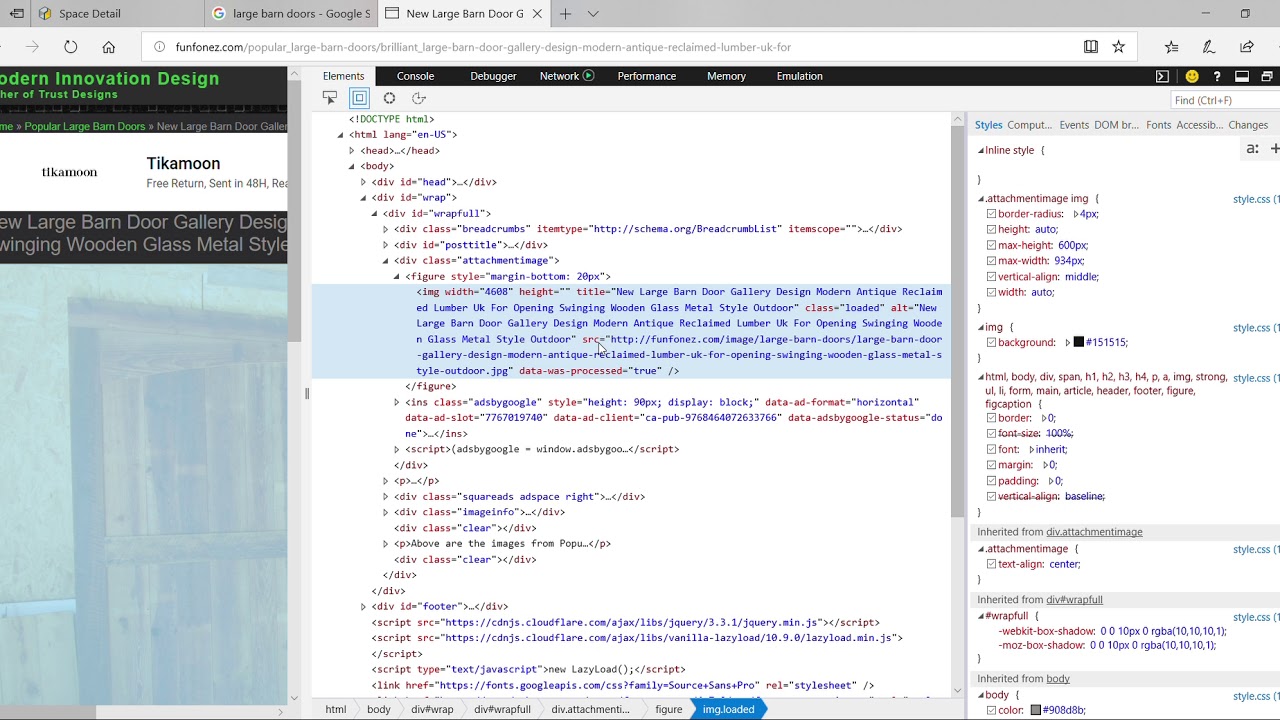Image resolution: width=1280 pixels, height=720 pixels.
Task: Refresh the current page
Action: 71,47
